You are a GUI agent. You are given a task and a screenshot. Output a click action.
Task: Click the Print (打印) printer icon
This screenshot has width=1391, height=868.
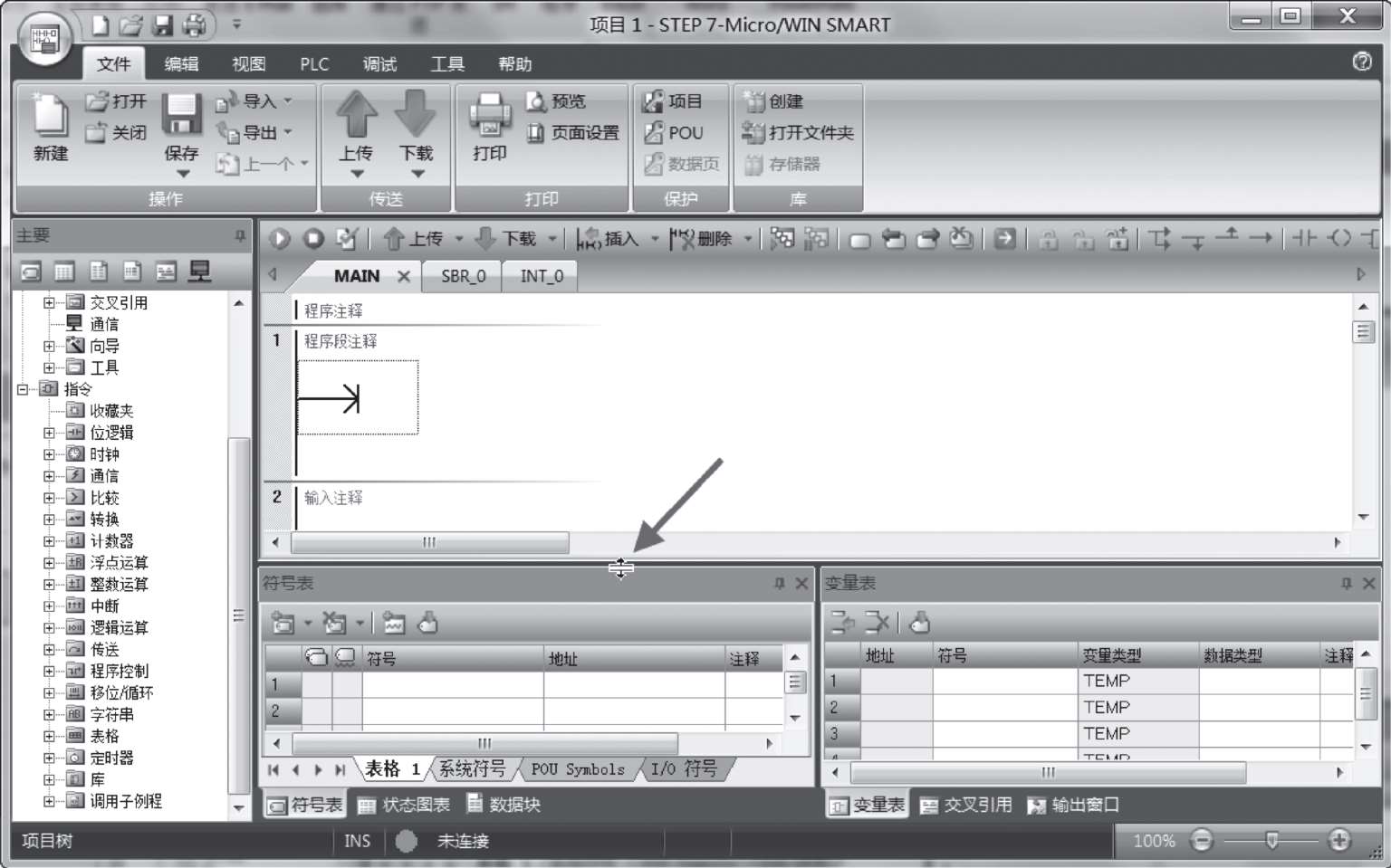490,116
